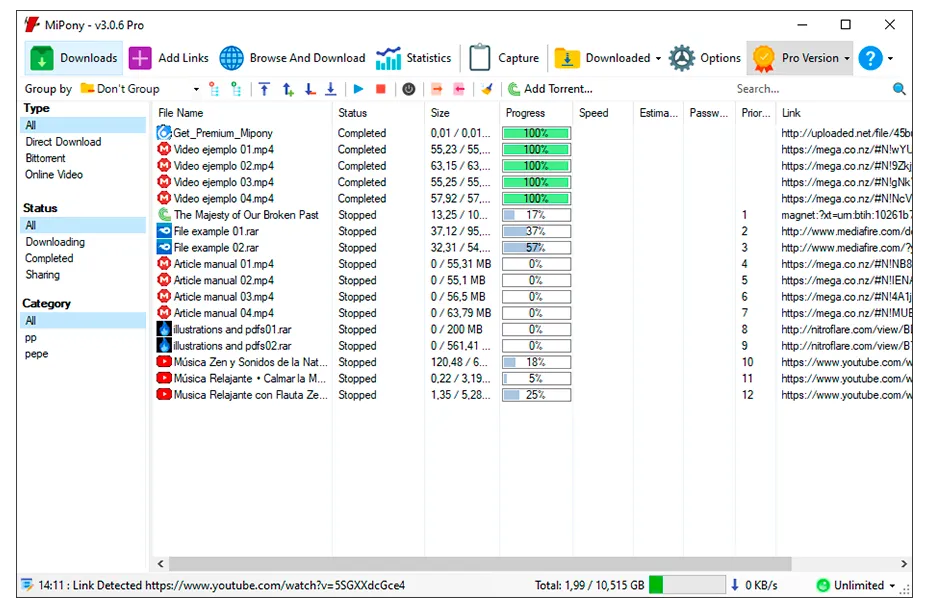Sort by the Size column header
Screen dimensions: 932x611
click(x=462, y=113)
